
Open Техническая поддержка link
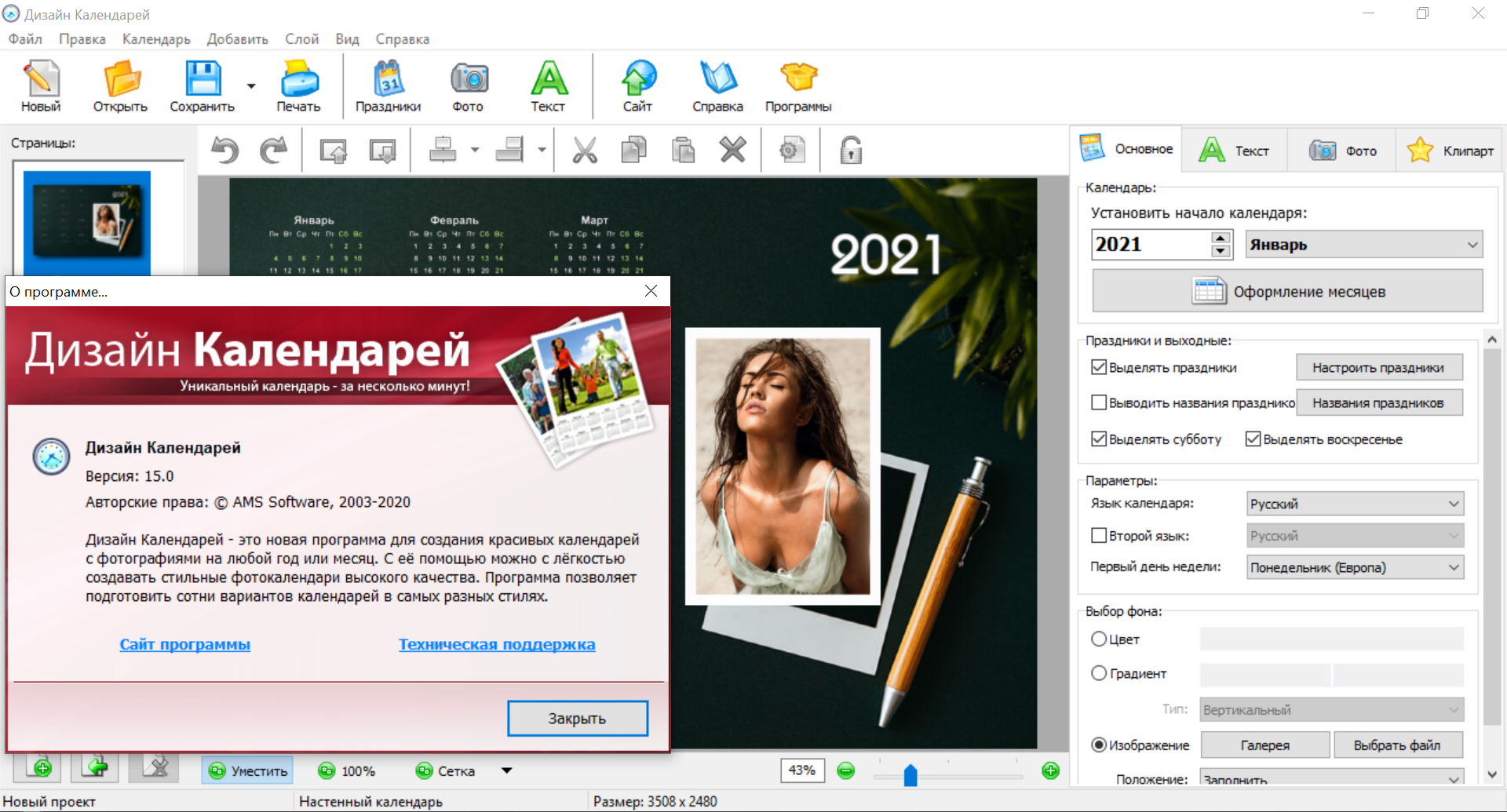[497, 644]
